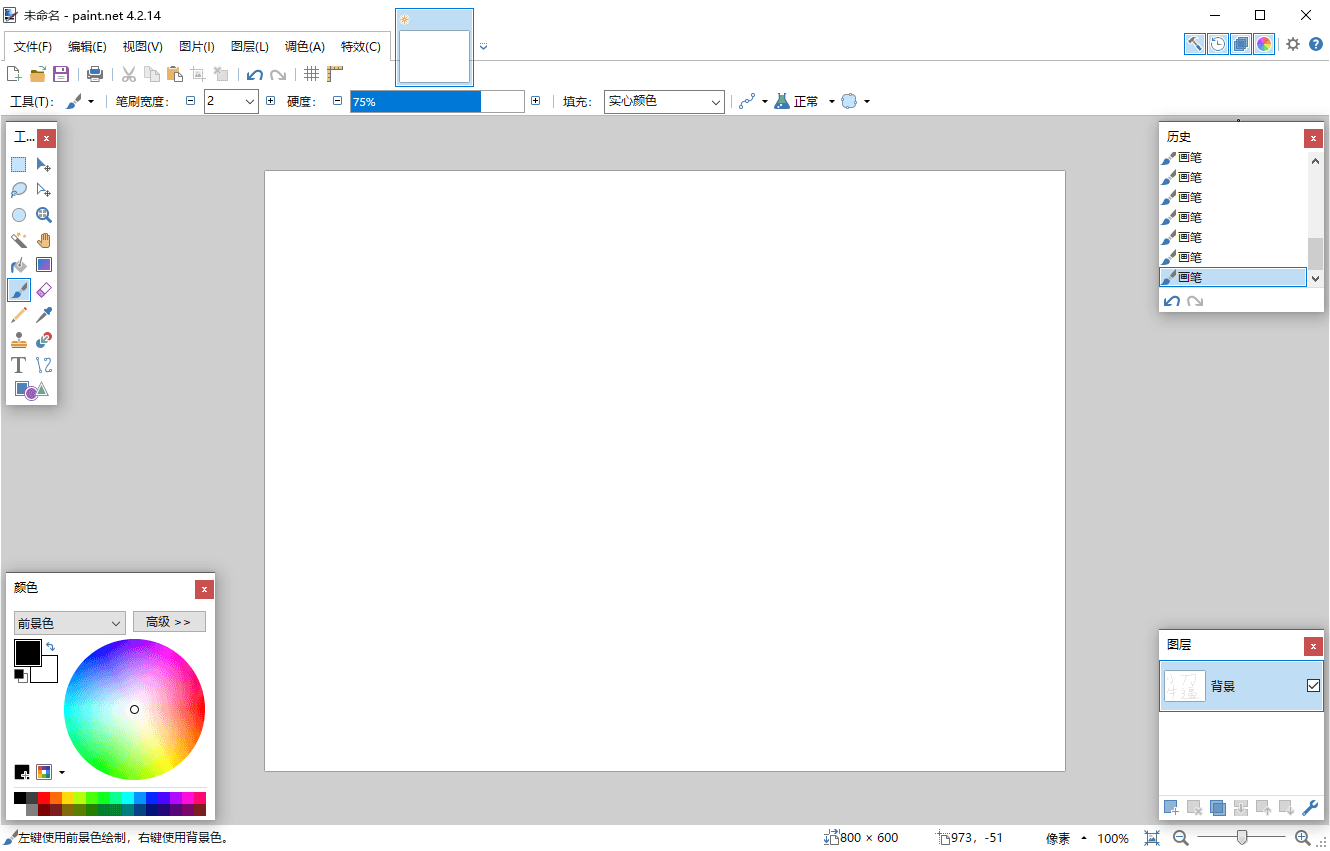The image size is (1330, 851).
Task: Select the Clone Stamp tool
Action: tap(19, 339)
